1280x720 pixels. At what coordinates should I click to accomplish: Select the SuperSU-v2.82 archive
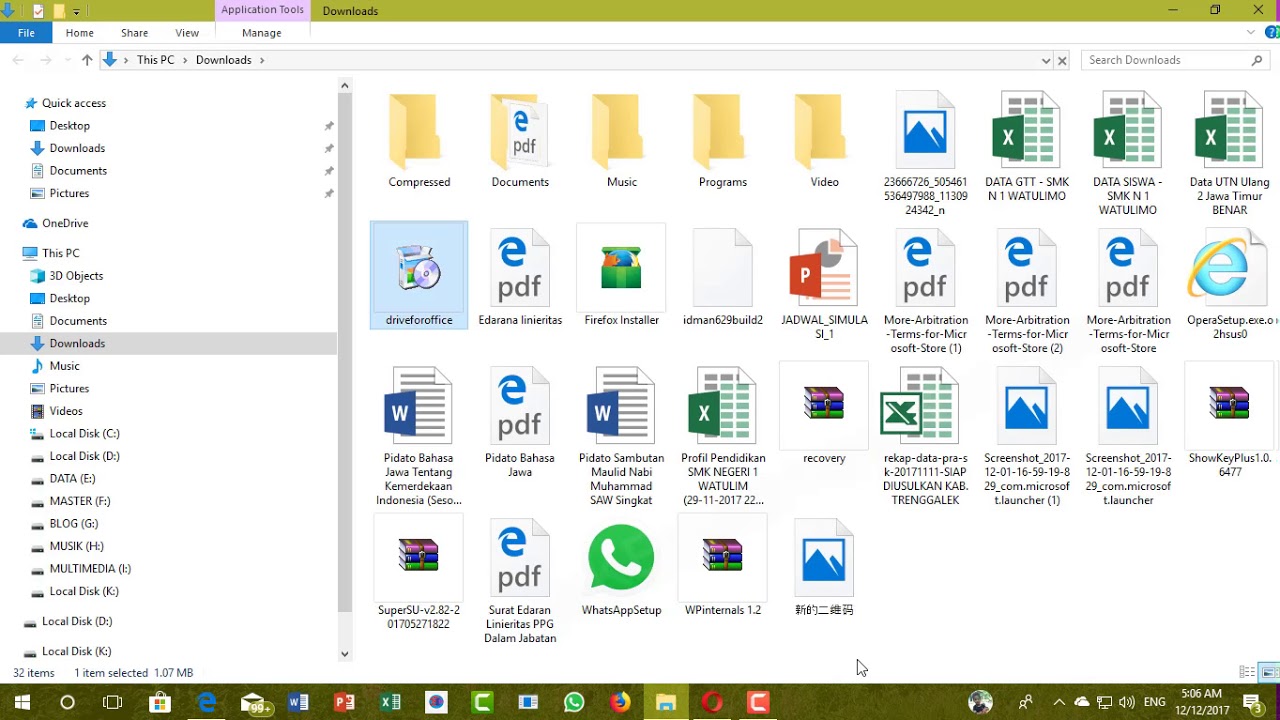[419, 574]
